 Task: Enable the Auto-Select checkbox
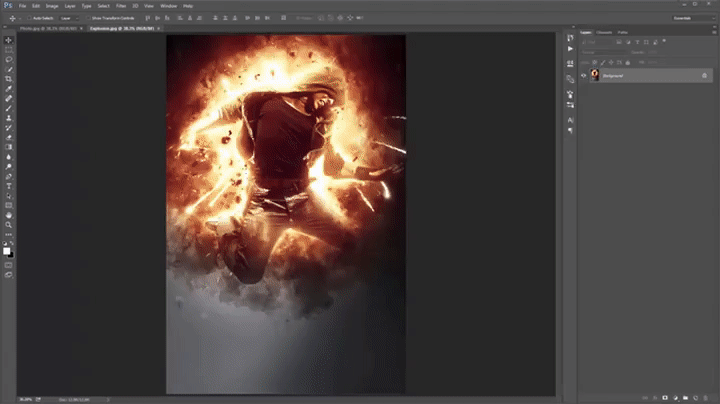coord(30,18)
